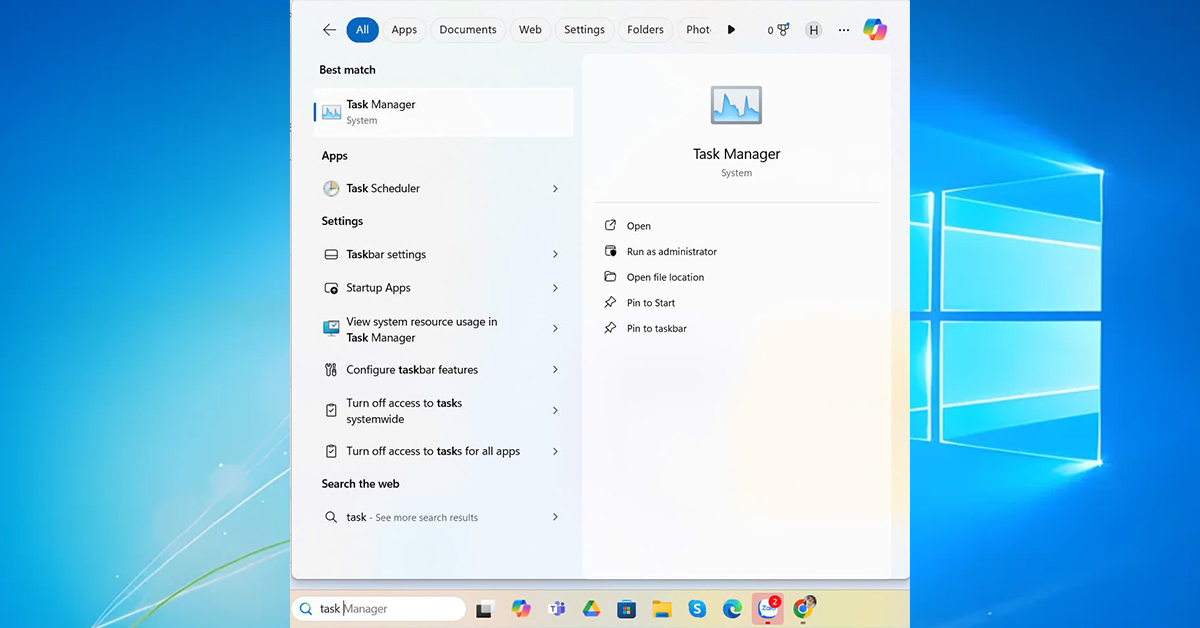
Task: Open Copilot from the search bar
Action: pyautogui.click(x=875, y=29)
